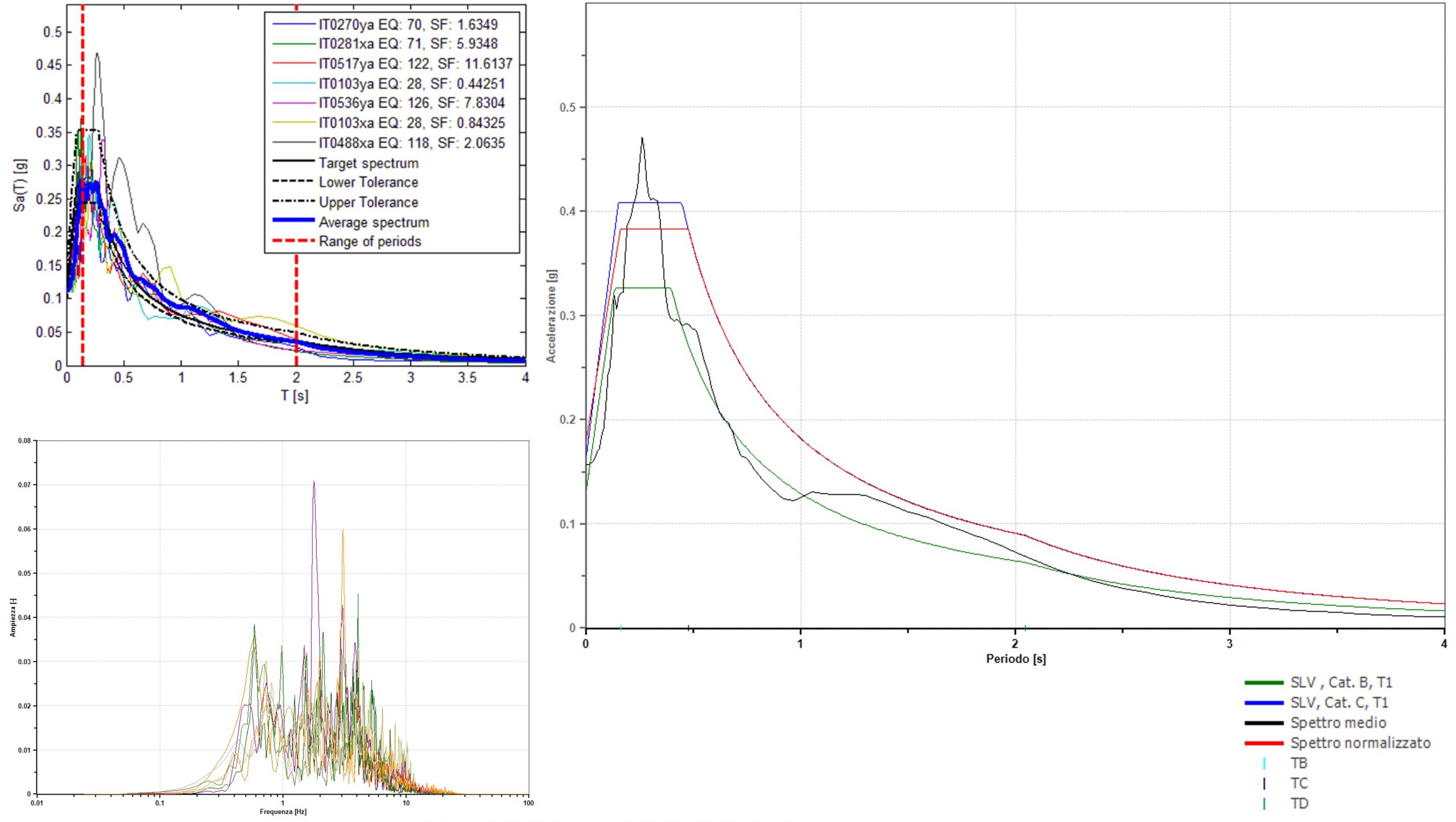Click the Target spectrum legend label

[369, 163]
